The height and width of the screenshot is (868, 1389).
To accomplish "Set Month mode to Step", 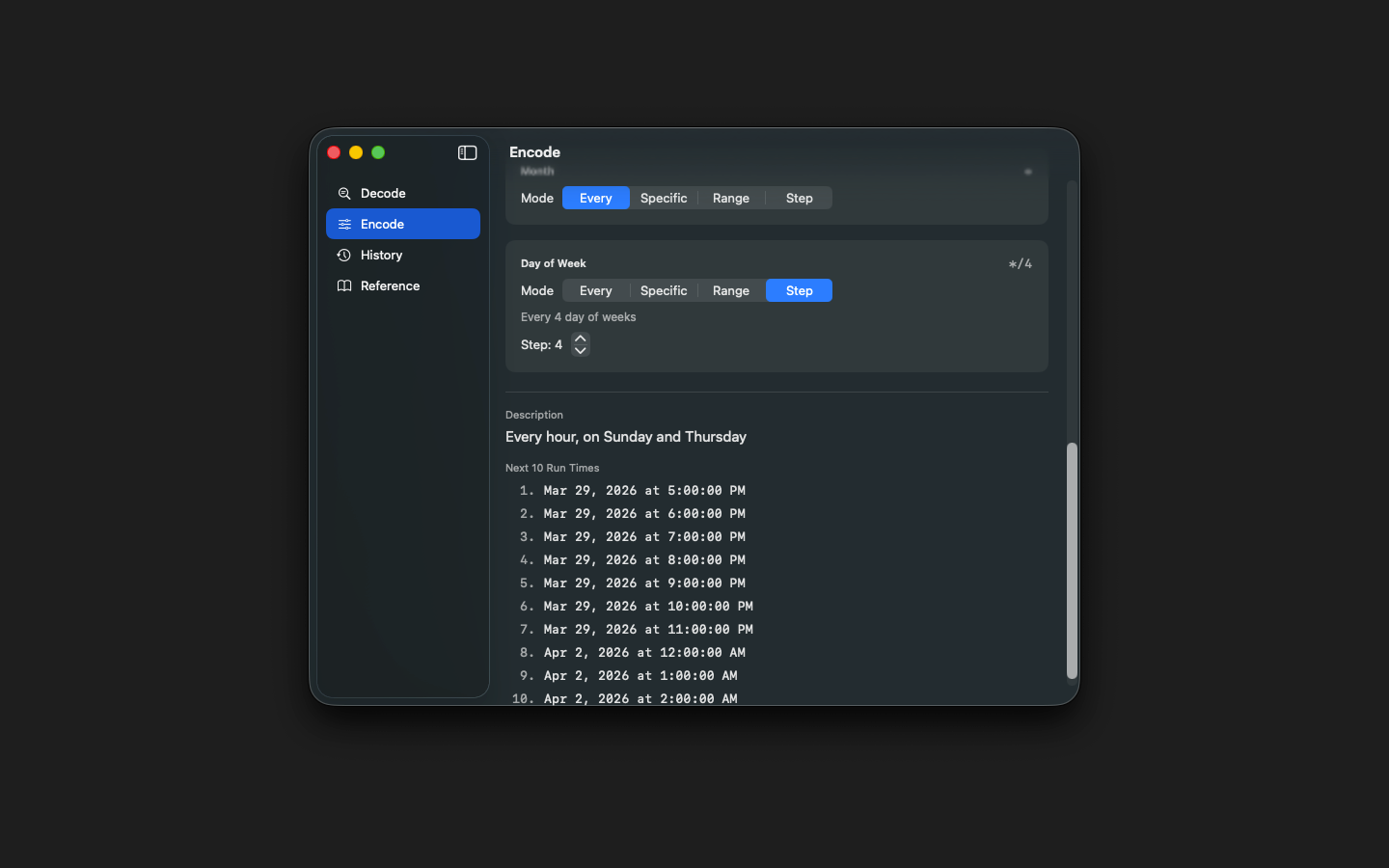I will [799, 198].
